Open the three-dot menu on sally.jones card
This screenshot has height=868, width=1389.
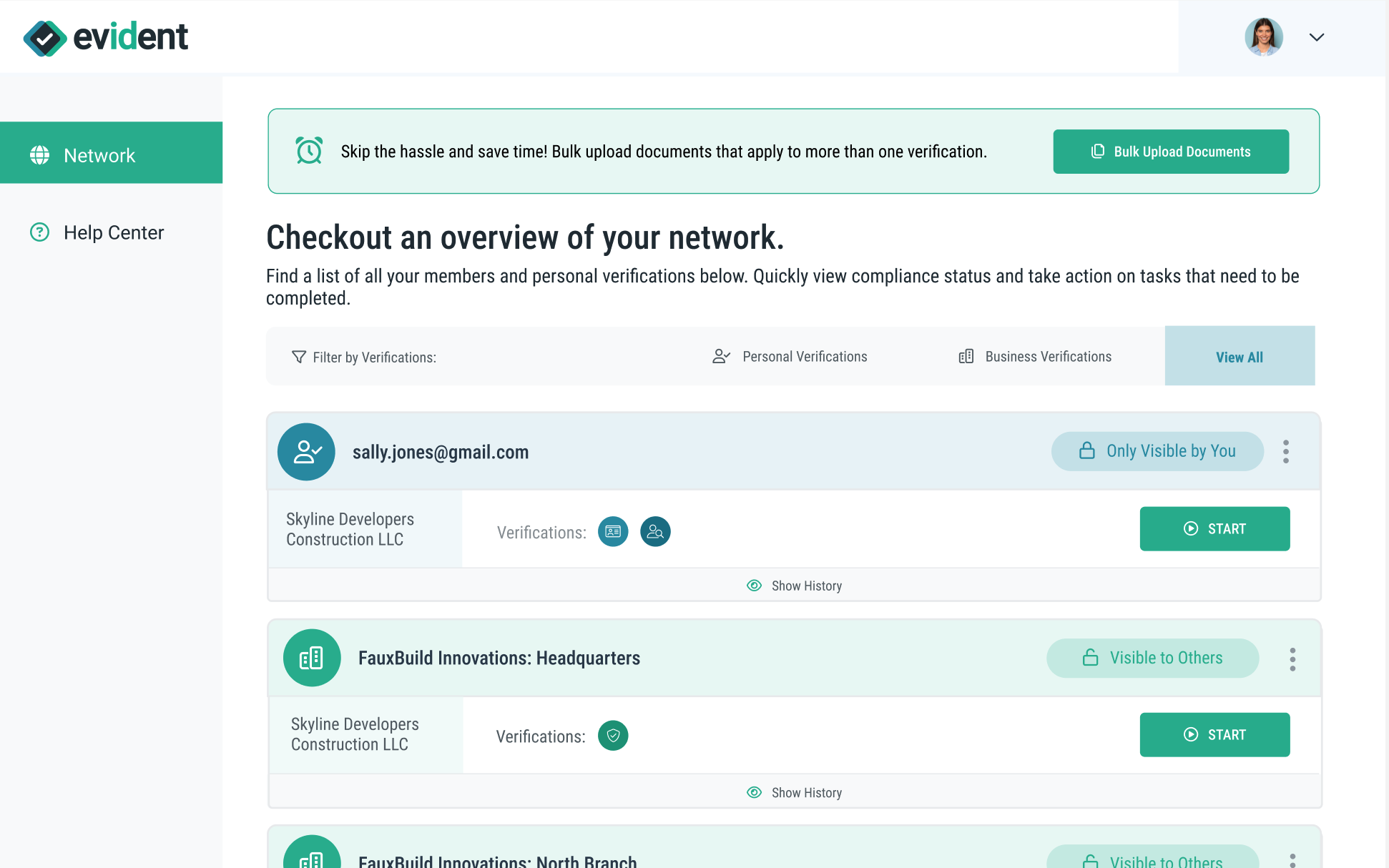click(x=1285, y=451)
